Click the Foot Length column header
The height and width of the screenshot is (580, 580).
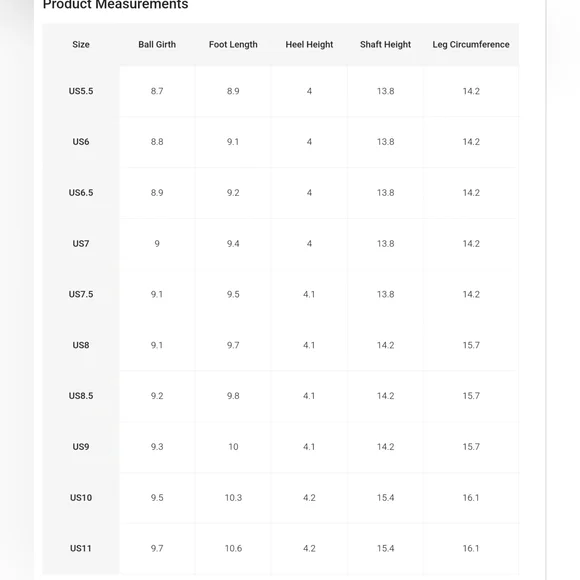233,44
